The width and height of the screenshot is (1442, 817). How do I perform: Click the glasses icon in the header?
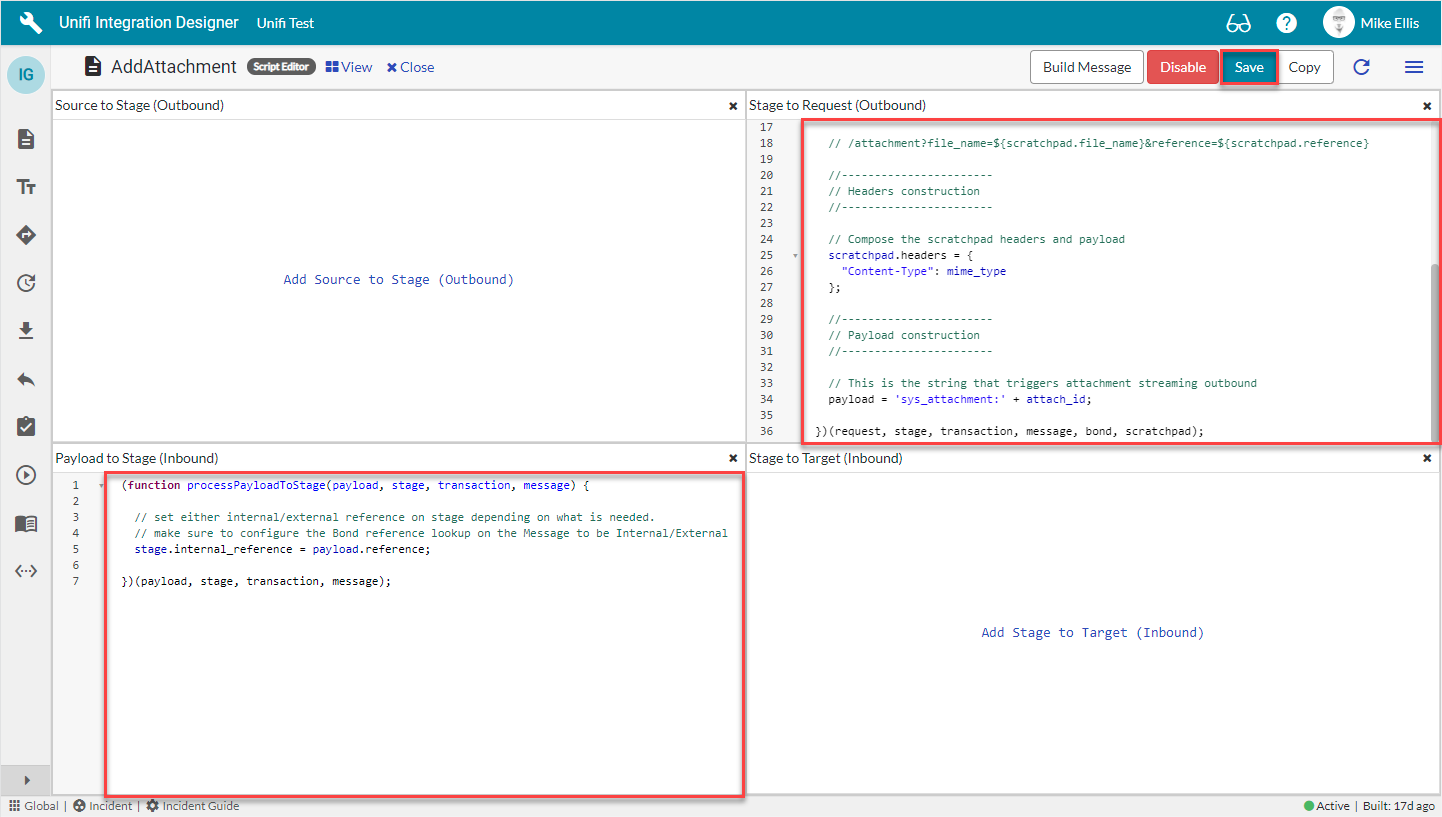(x=1238, y=23)
